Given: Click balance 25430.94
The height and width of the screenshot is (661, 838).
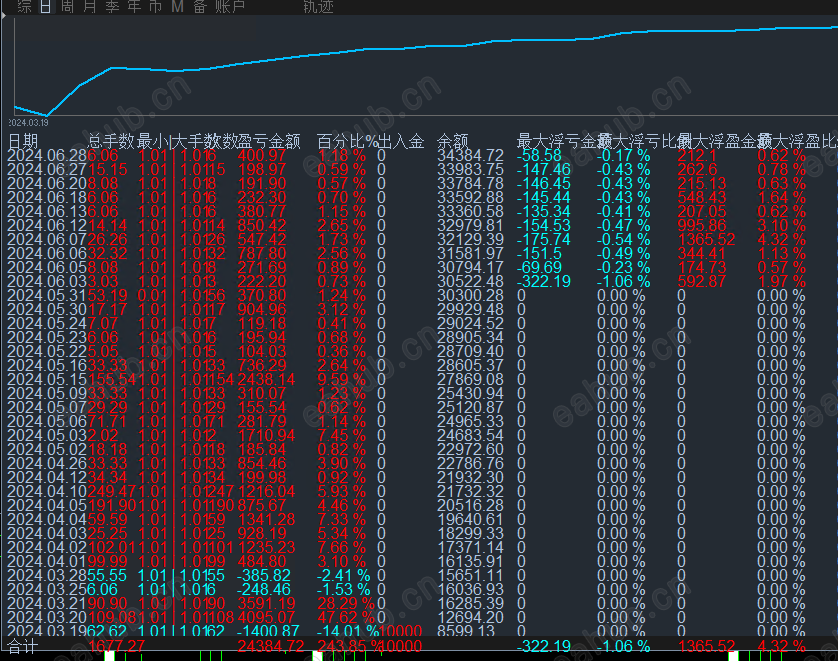Looking at the screenshot, I should tap(470, 393).
